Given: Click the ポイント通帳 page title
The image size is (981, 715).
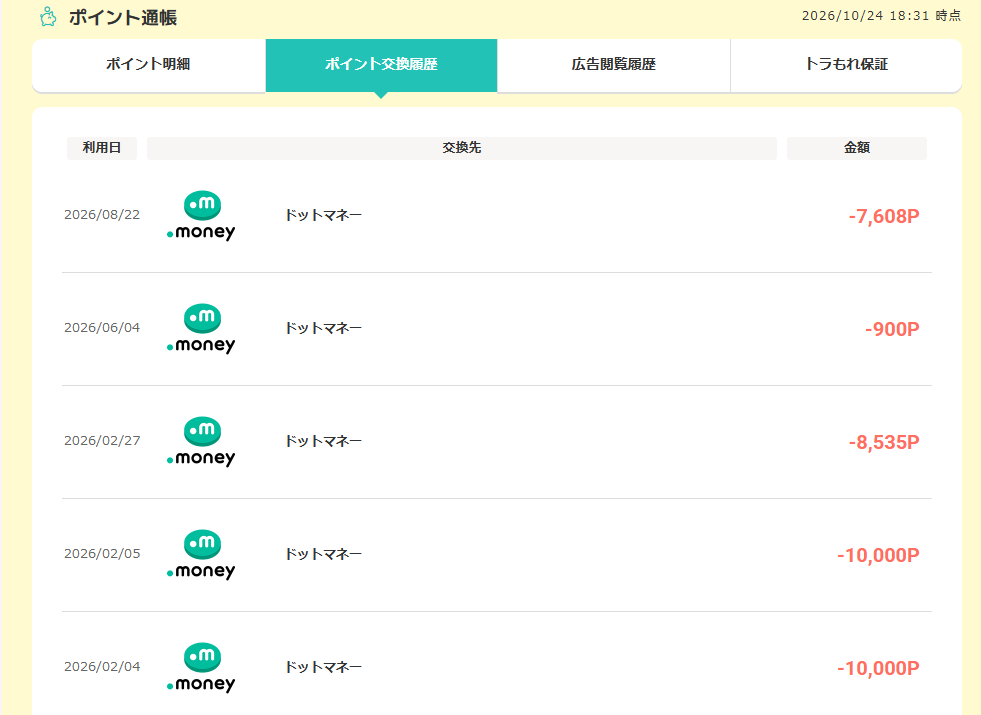Looking at the screenshot, I should coord(123,18).
